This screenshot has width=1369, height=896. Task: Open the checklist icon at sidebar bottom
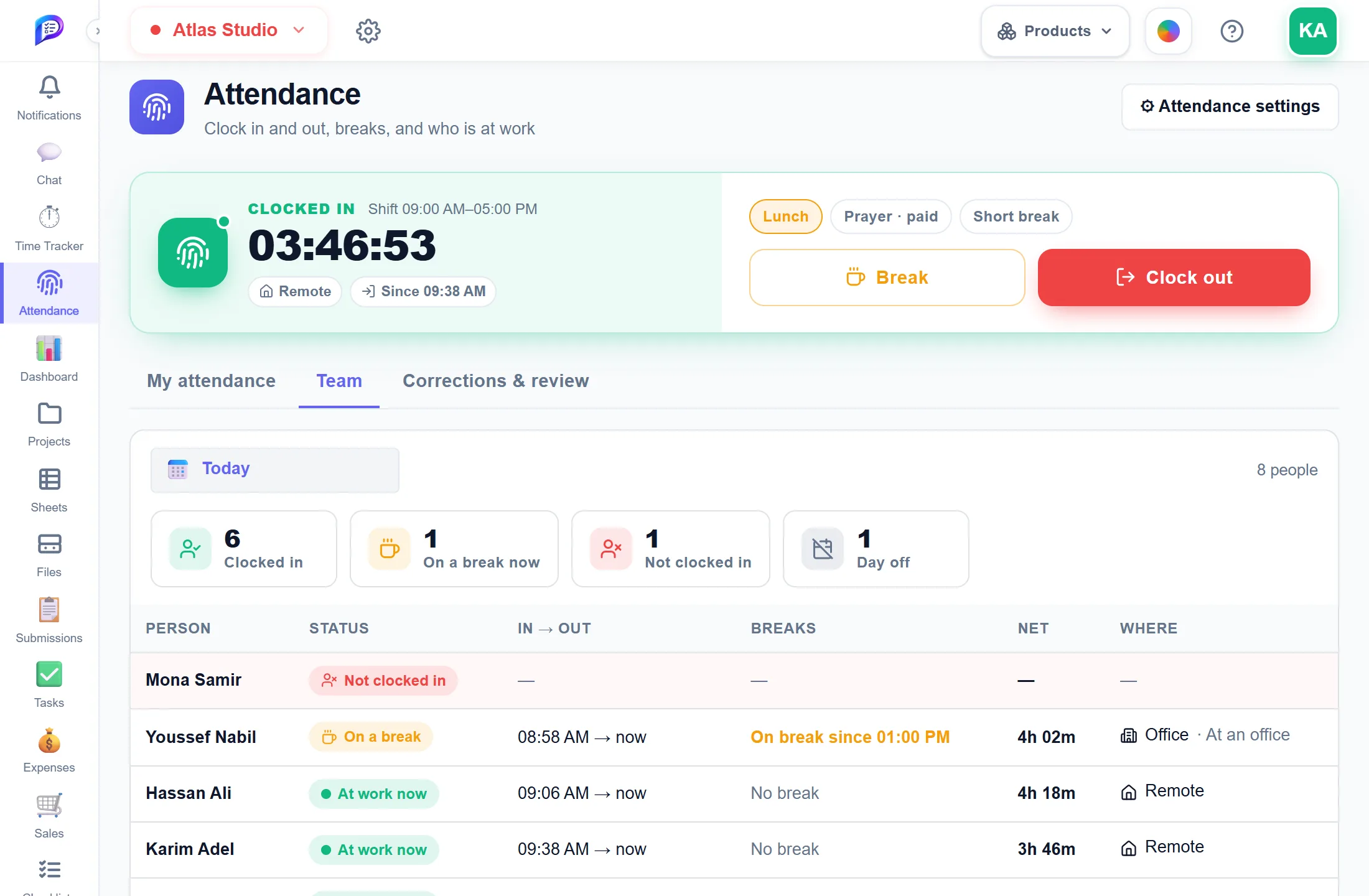click(x=49, y=869)
